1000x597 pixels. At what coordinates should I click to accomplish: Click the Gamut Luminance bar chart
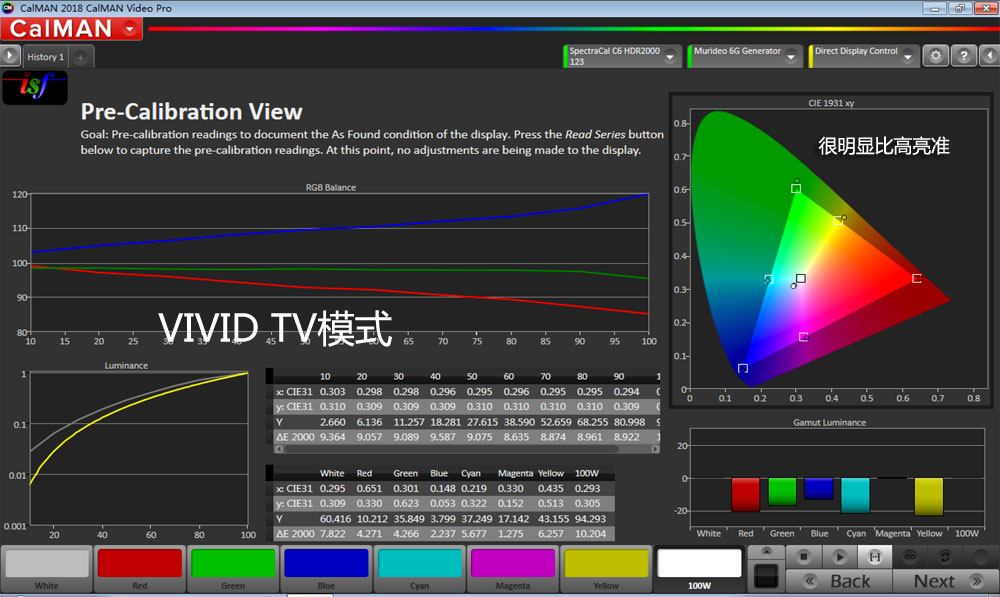[836, 477]
